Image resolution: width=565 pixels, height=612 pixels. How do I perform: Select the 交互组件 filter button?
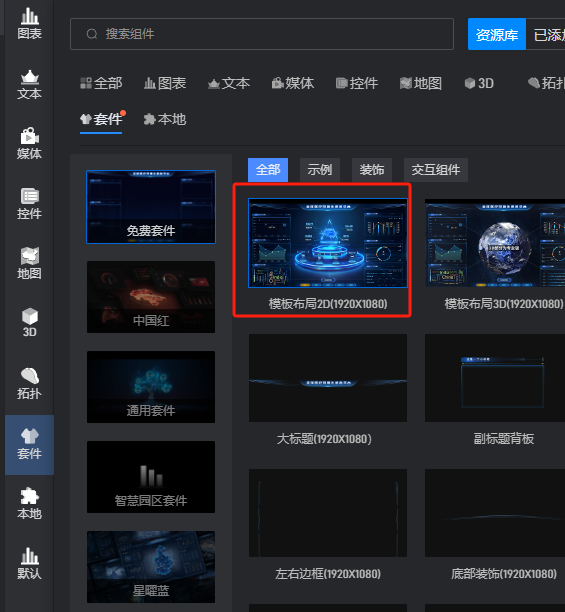(x=435, y=170)
